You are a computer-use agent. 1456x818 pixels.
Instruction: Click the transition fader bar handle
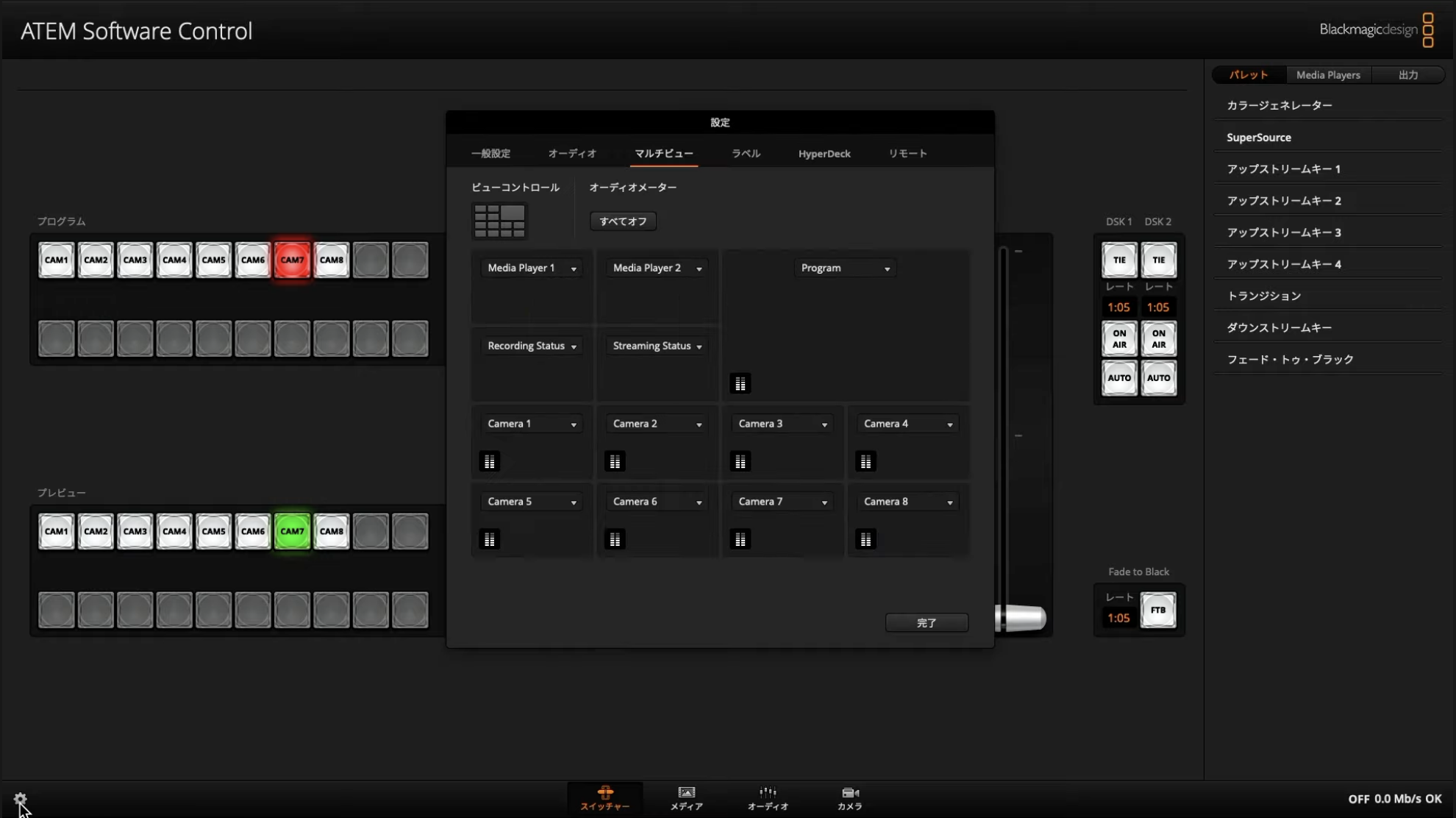[1022, 618]
